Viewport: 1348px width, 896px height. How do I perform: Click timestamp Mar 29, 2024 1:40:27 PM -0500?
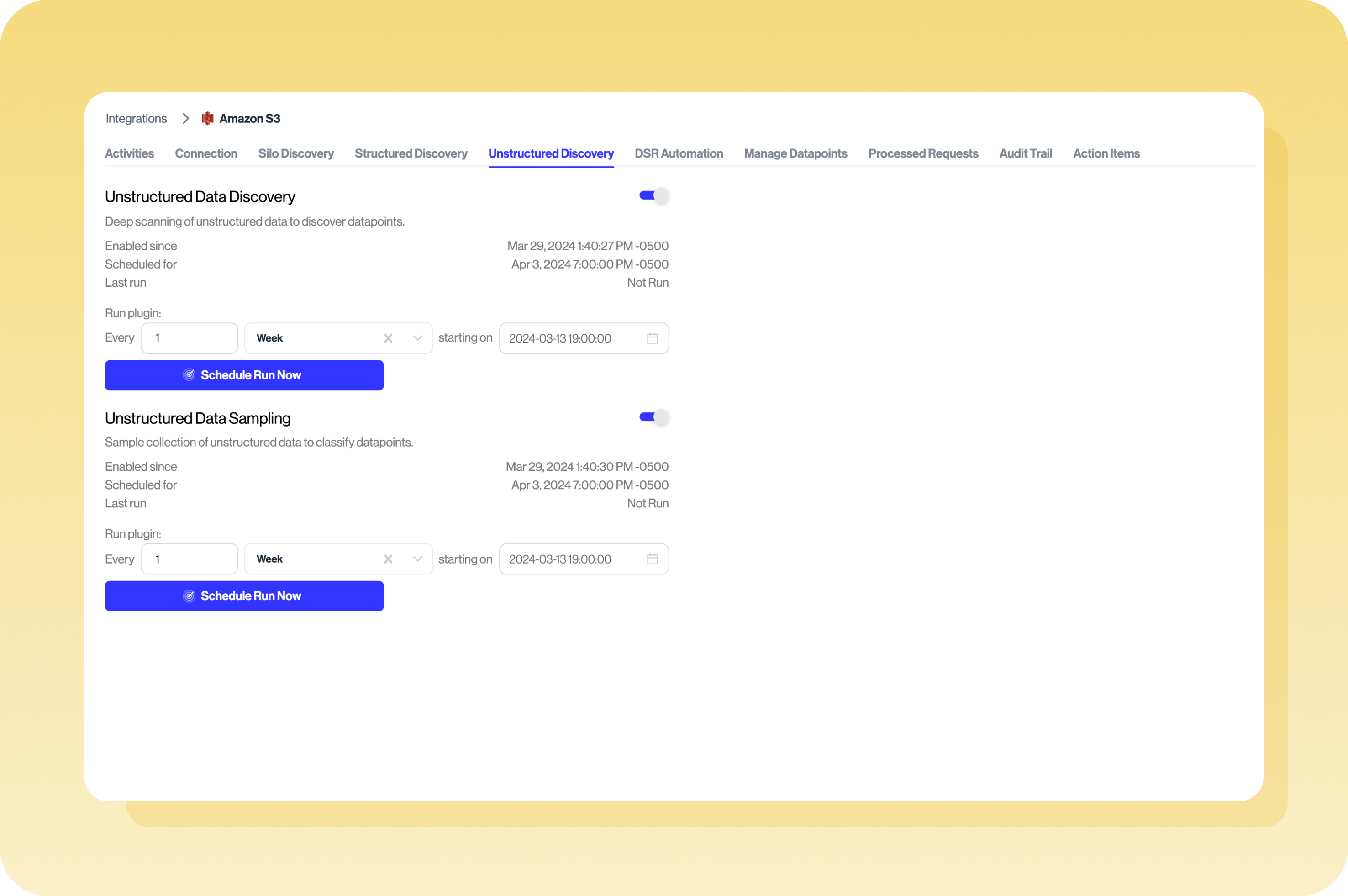click(x=588, y=246)
